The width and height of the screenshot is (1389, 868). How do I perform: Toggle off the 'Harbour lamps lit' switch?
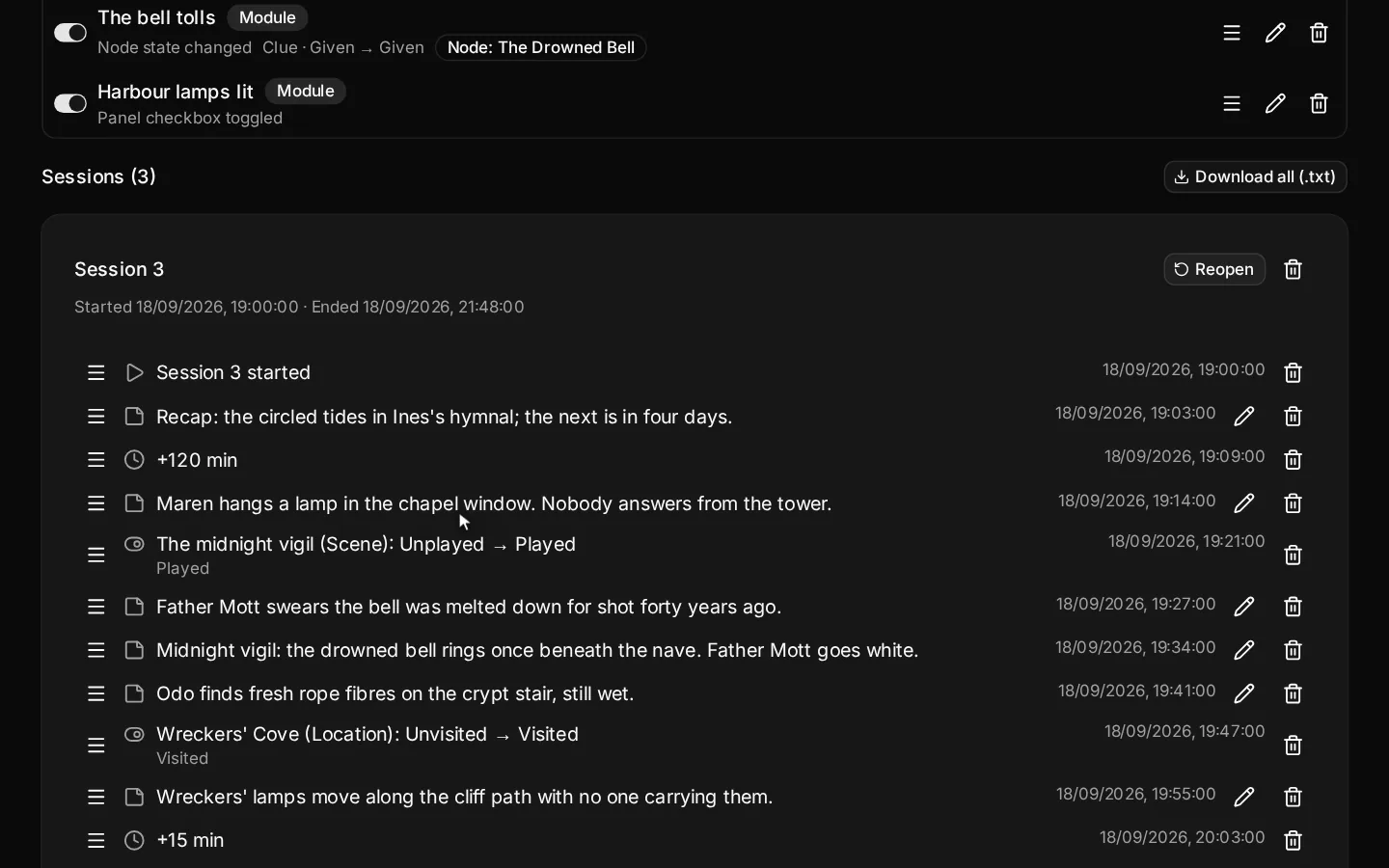70,103
